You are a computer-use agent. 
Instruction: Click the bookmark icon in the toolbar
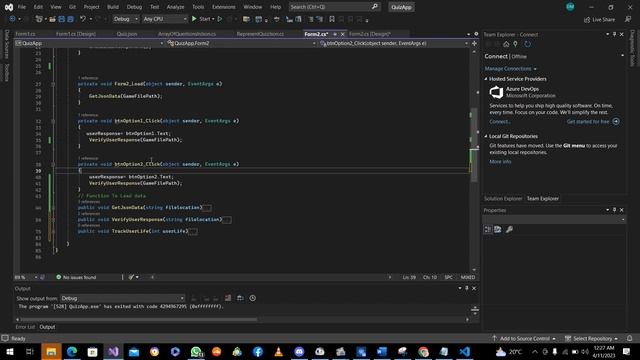pos(332,19)
